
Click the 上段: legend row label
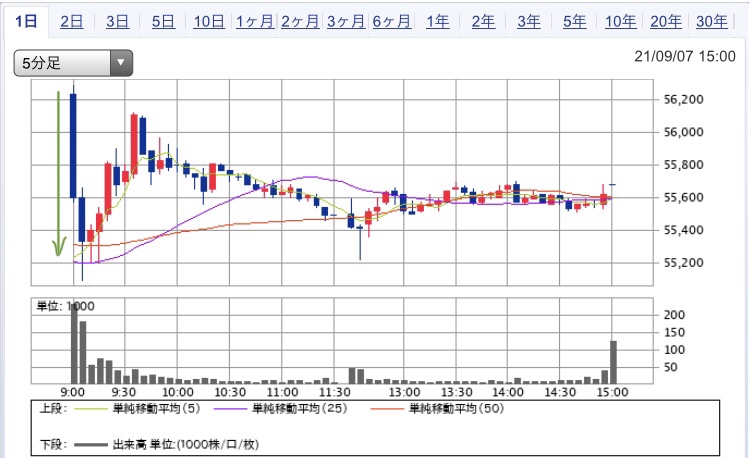tap(53, 409)
